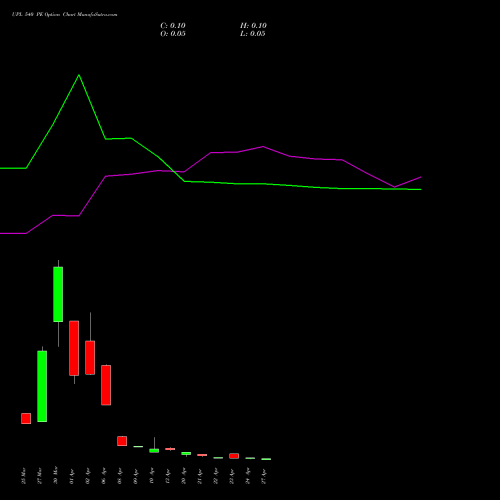The height and width of the screenshot is (500, 500).
Task: Select the 08 Apr date label
Action: point(119,476)
